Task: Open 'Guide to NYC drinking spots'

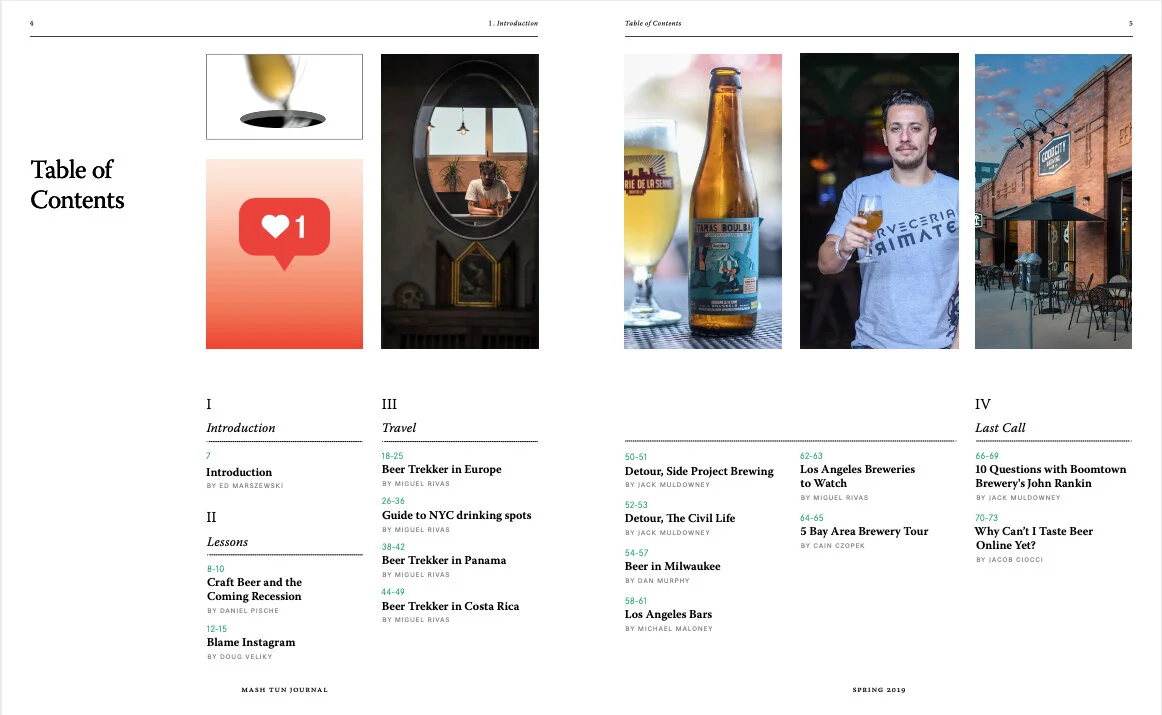Action: pyautogui.click(x=456, y=515)
